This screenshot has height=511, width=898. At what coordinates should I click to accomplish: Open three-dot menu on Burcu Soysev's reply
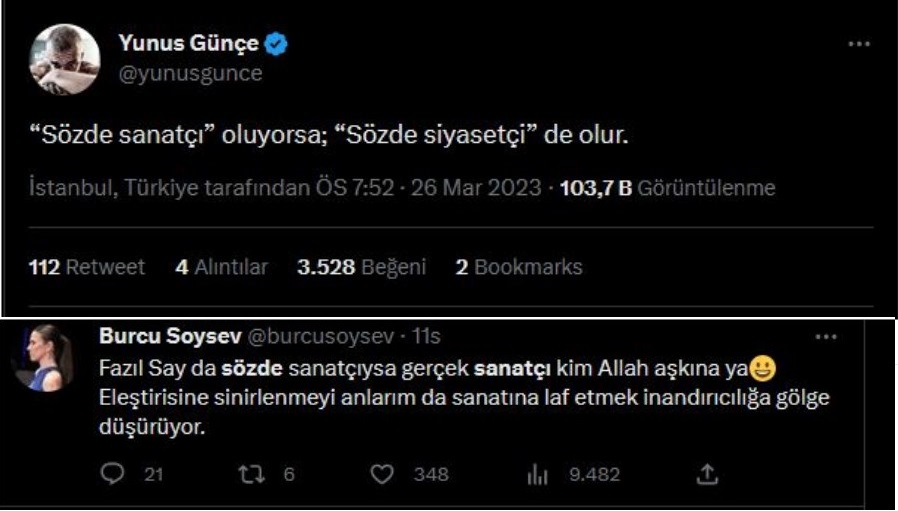(x=826, y=336)
